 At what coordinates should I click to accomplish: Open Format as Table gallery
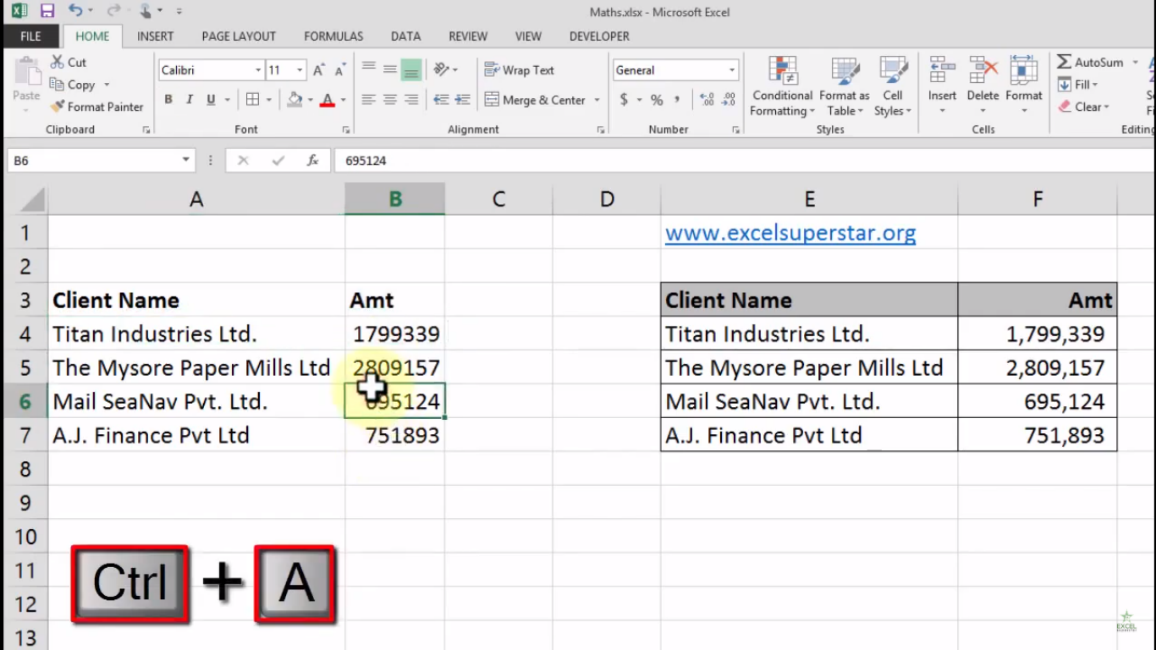(844, 86)
